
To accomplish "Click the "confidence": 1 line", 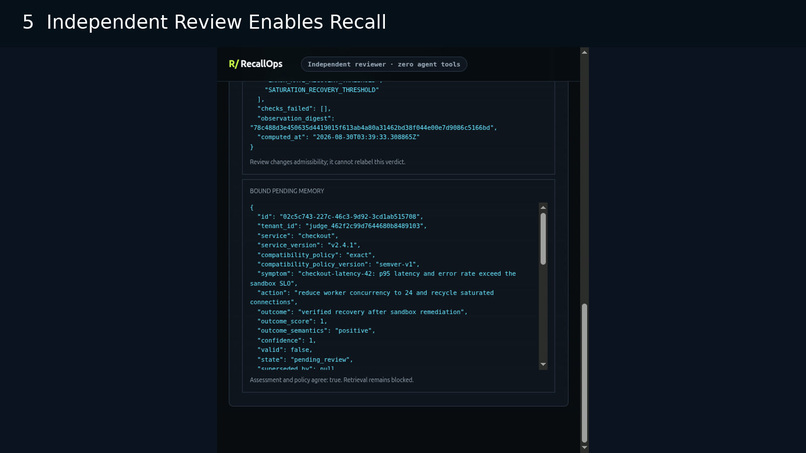I will point(286,340).
